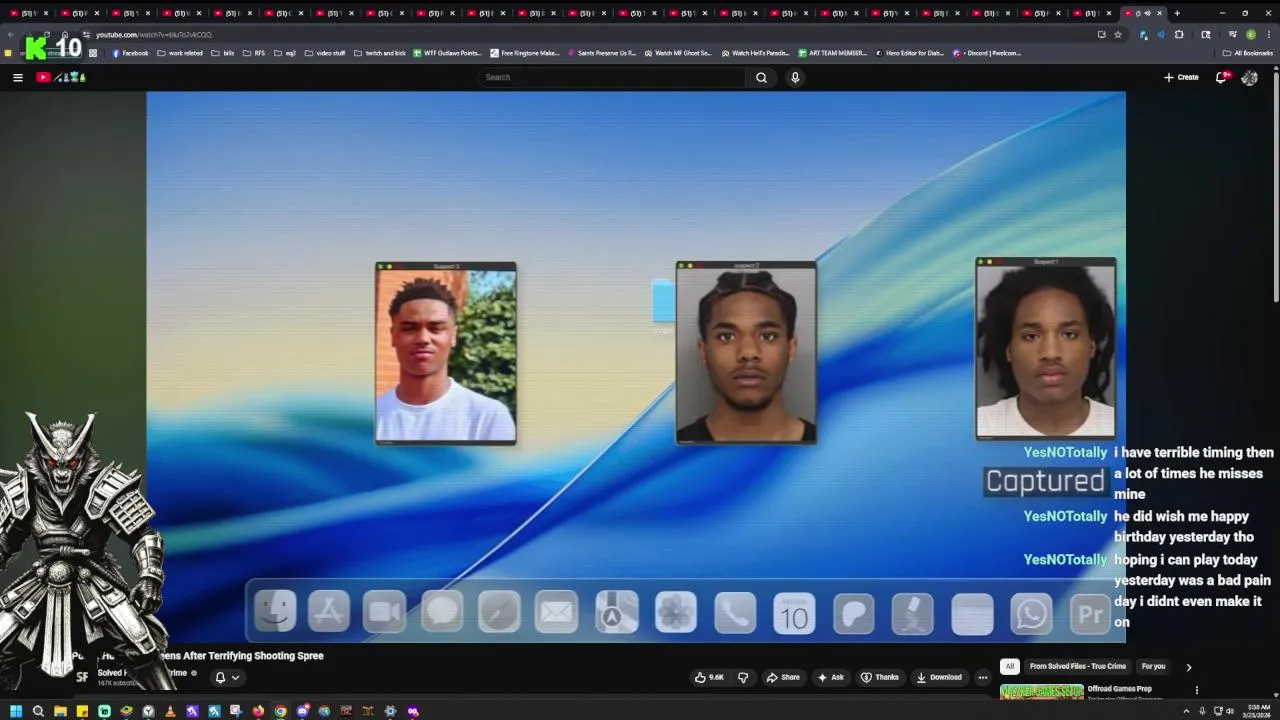The height and width of the screenshot is (720, 1280).
Task: Show hidden icons in the system tray
Action: click(1187, 711)
